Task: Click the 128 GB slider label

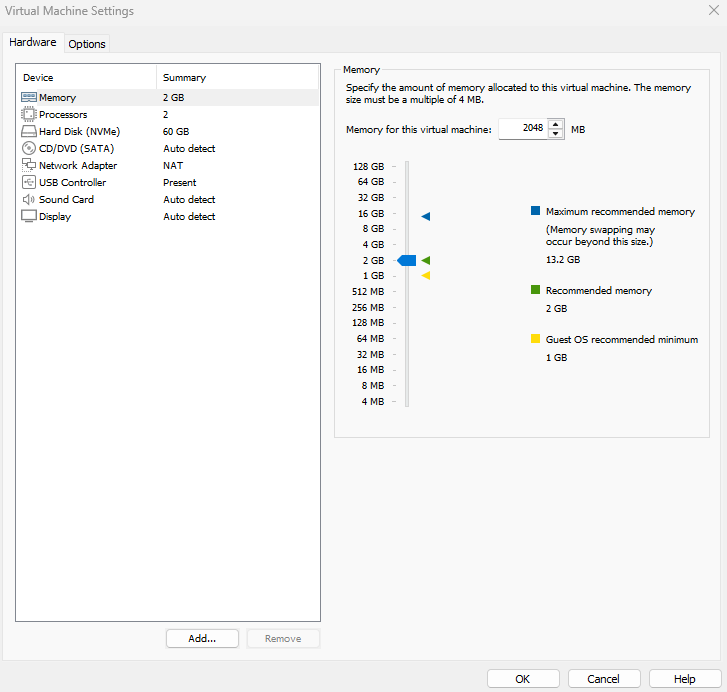Action: 369,166
